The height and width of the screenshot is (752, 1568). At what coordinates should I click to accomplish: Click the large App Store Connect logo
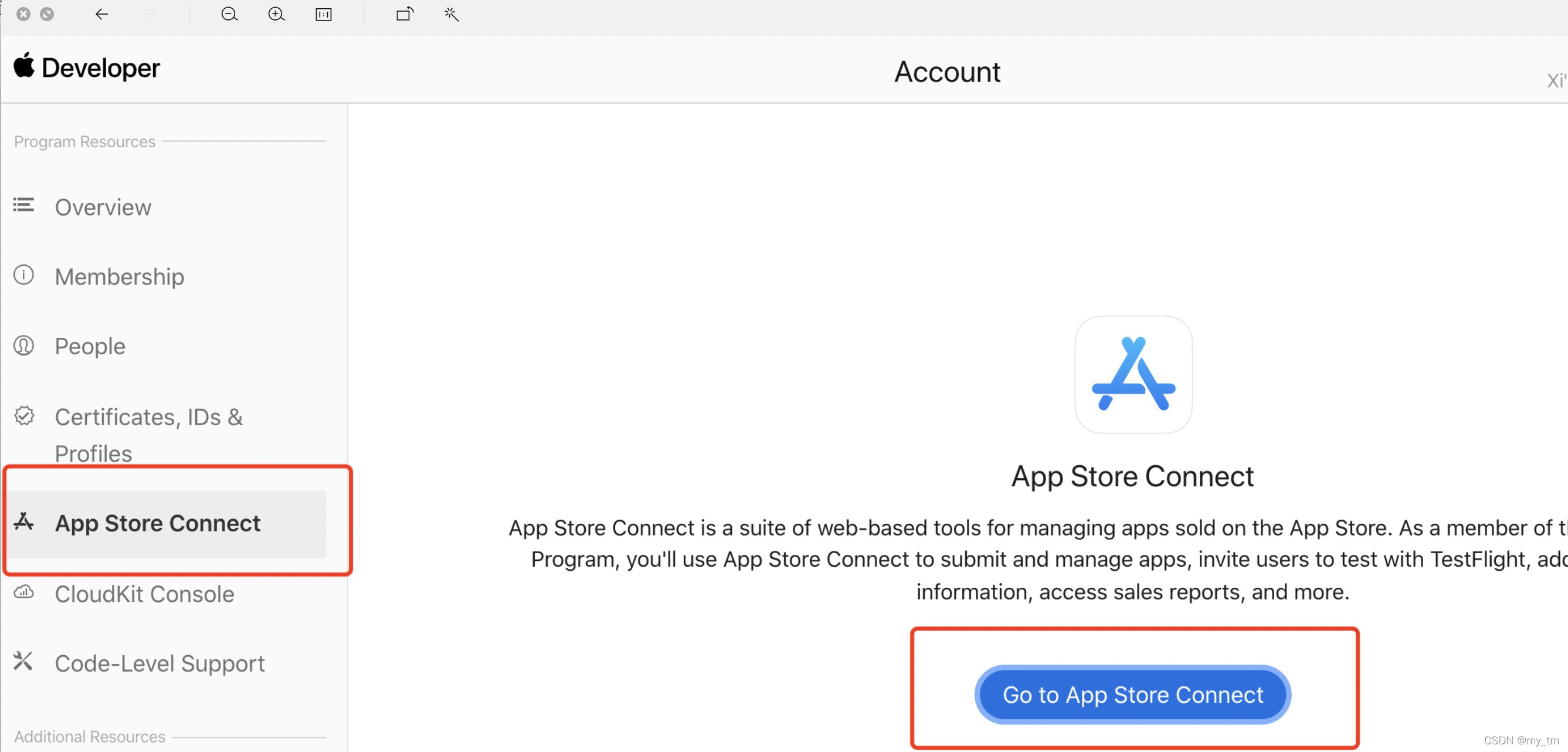(x=1133, y=374)
